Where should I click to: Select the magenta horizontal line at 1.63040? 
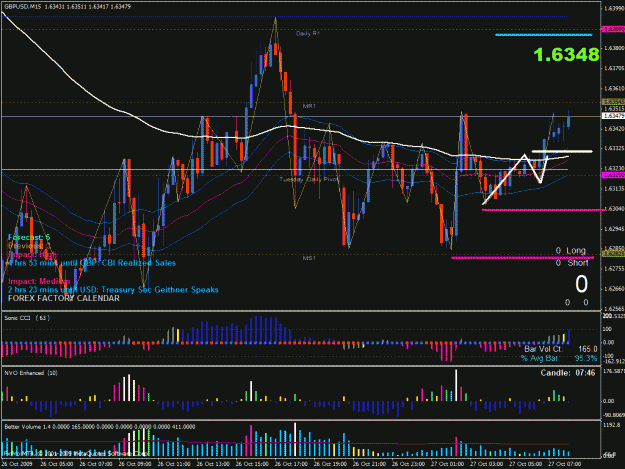[x=542, y=210]
